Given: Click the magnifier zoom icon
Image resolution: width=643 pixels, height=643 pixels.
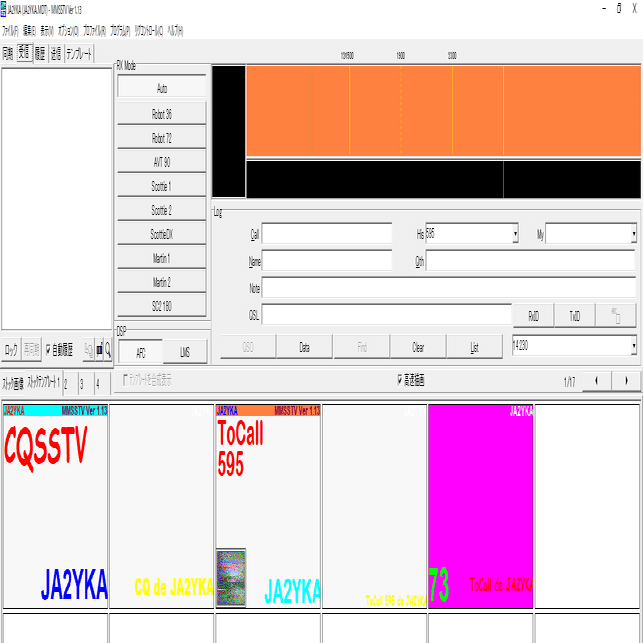Looking at the screenshot, I should coord(108,350).
